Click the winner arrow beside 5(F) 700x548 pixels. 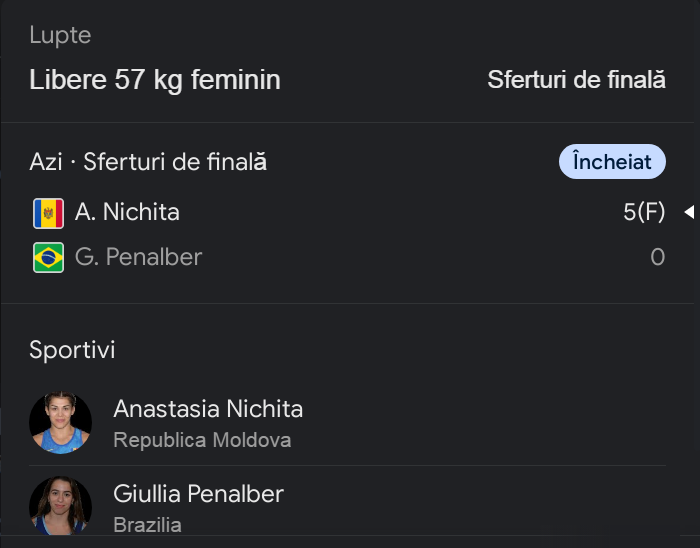point(689,212)
